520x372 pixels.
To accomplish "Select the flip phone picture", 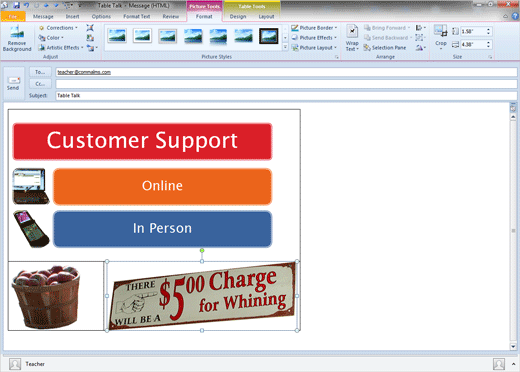I will coord(31,229).
